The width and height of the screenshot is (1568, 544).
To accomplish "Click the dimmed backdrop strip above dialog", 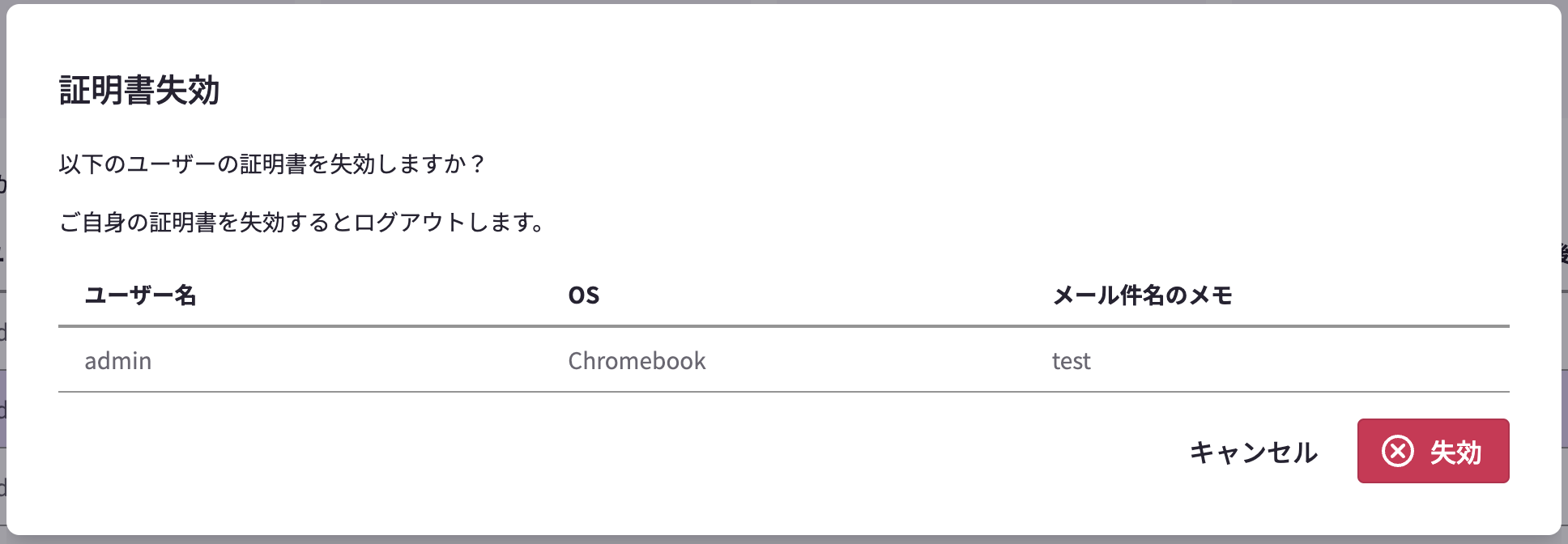I will click(784, 2).
